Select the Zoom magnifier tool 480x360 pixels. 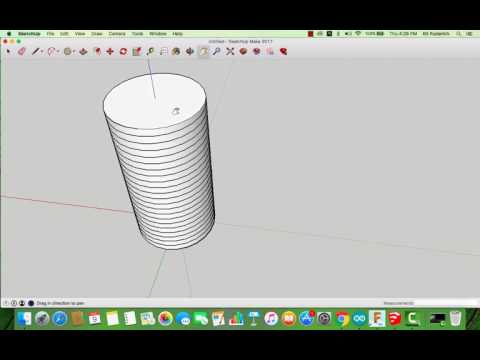click(x=217, y=51)
